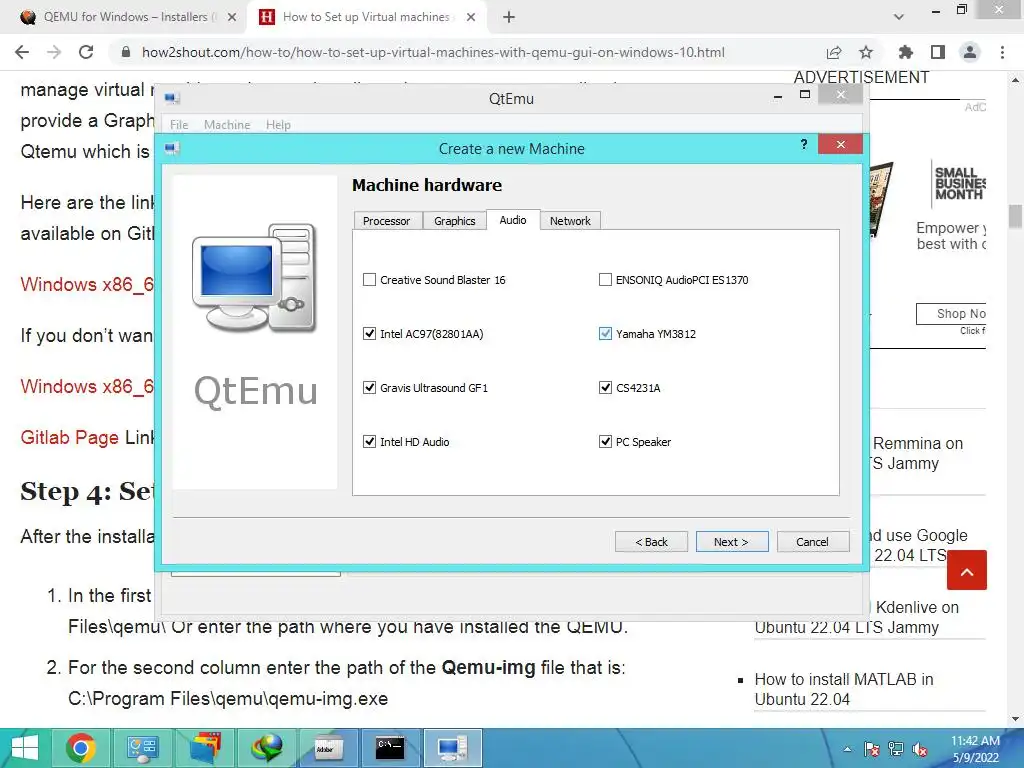This screenshot has width=1024, height=768.
Task: Enable ENSONIQ AudioPCI ES1370 checkbox
Action: point(605,280)
